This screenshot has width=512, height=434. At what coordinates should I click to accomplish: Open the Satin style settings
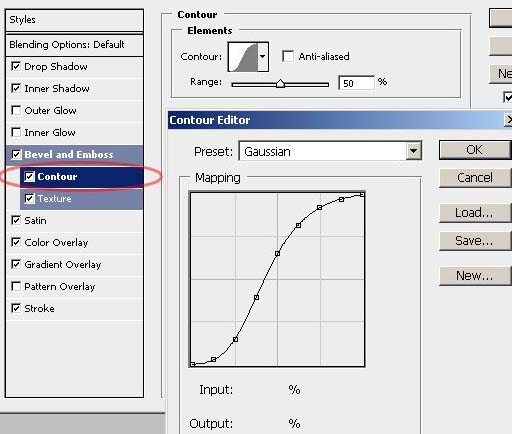pos(75,220)
